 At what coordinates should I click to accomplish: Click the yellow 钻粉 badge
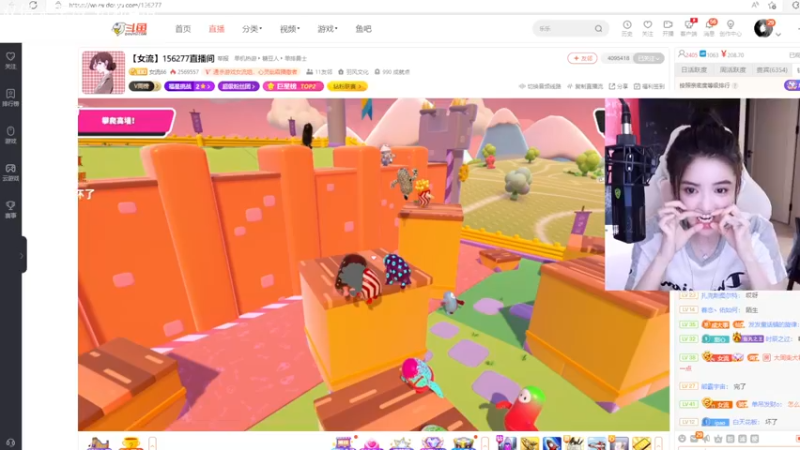[x=347, y=86]
